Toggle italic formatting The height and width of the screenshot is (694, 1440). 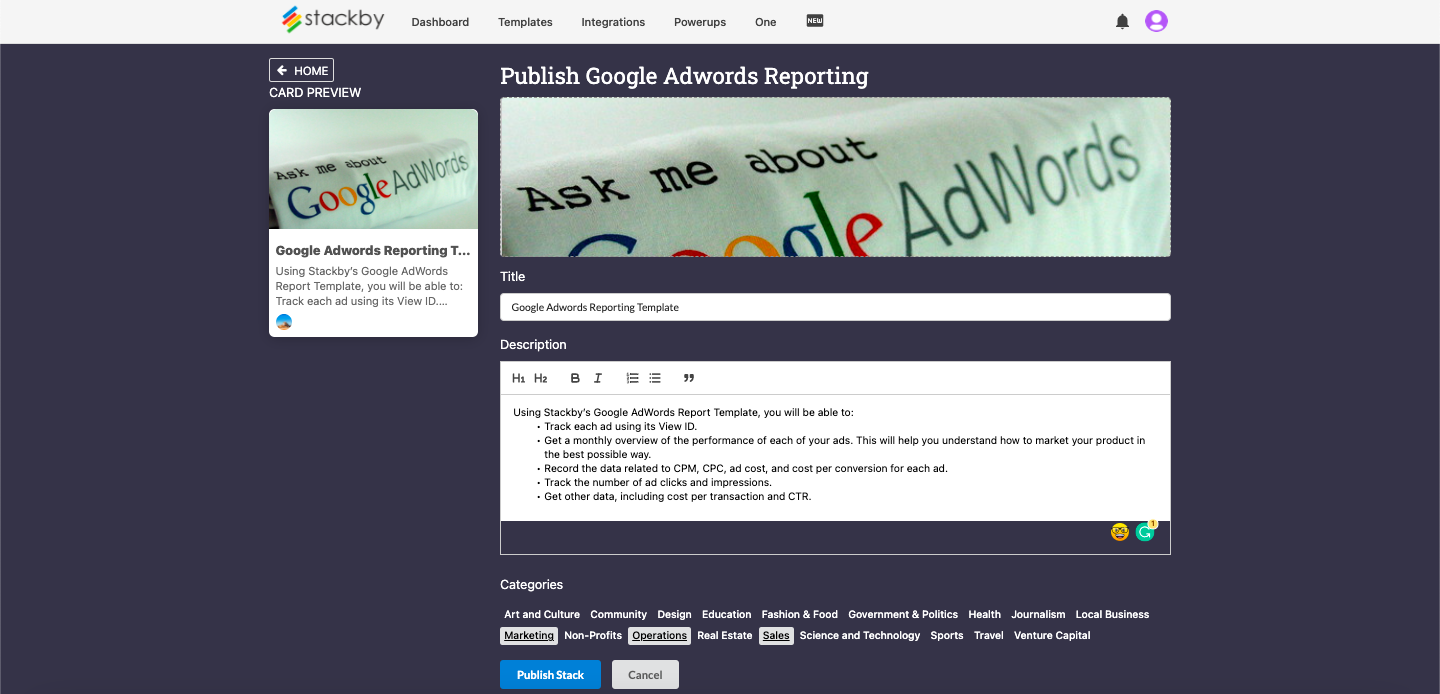(598, 378)
